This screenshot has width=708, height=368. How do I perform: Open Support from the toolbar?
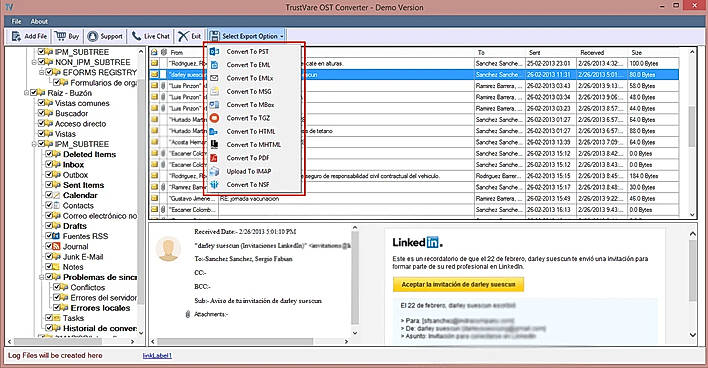[105, 36]
